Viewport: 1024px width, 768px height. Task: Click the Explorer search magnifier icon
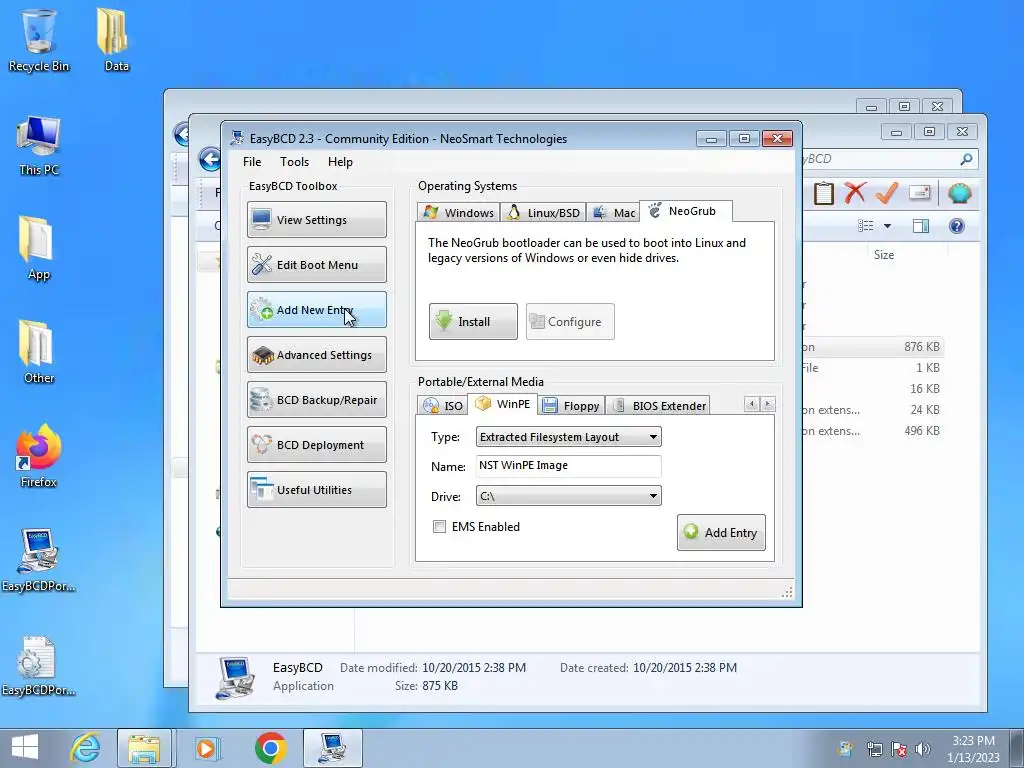click(x=966, y=159)
